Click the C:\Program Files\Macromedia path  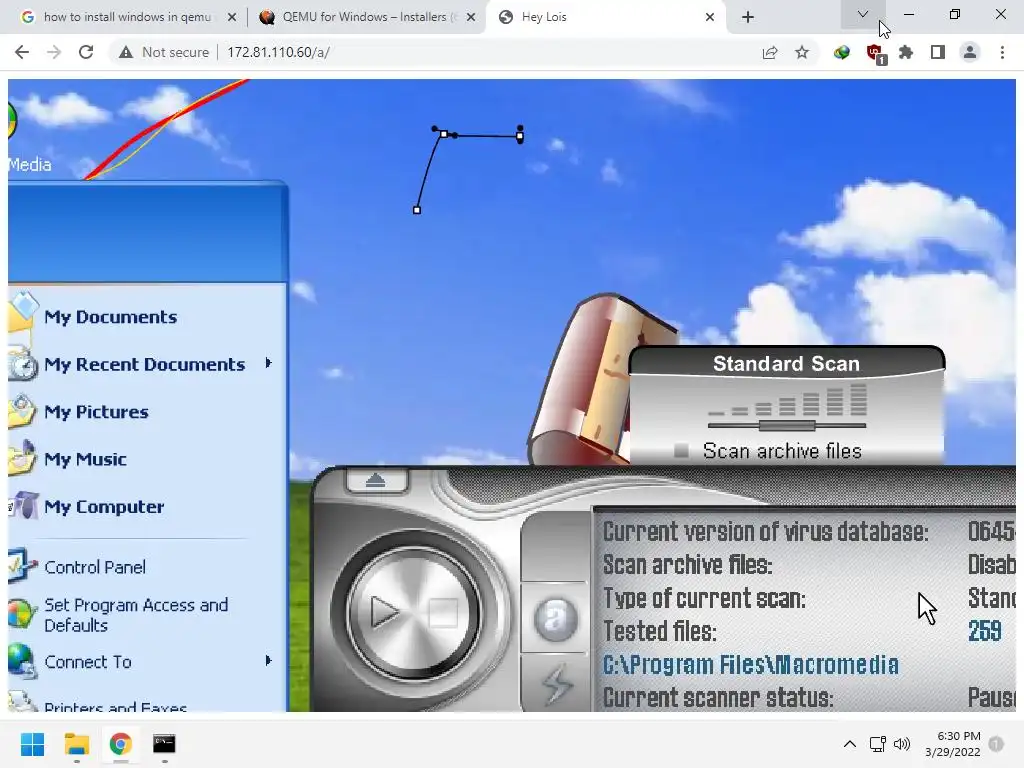pos(750,665)
